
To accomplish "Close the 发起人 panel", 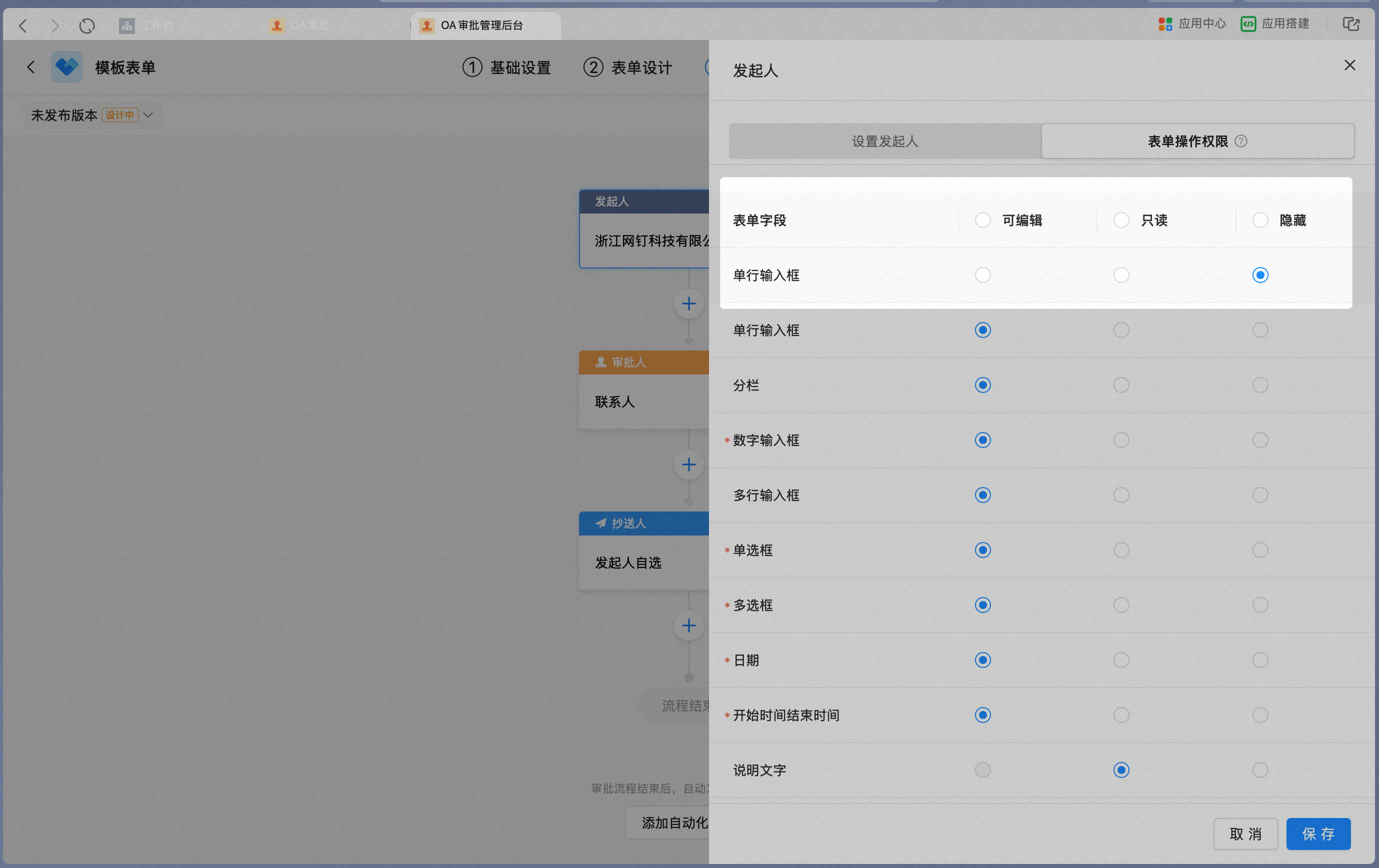I will (1349, 65).
